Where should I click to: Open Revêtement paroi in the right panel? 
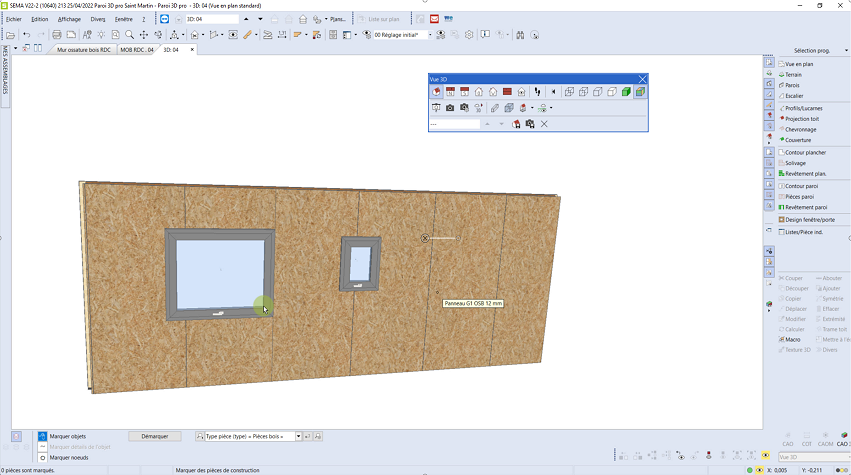click(806, 207)
